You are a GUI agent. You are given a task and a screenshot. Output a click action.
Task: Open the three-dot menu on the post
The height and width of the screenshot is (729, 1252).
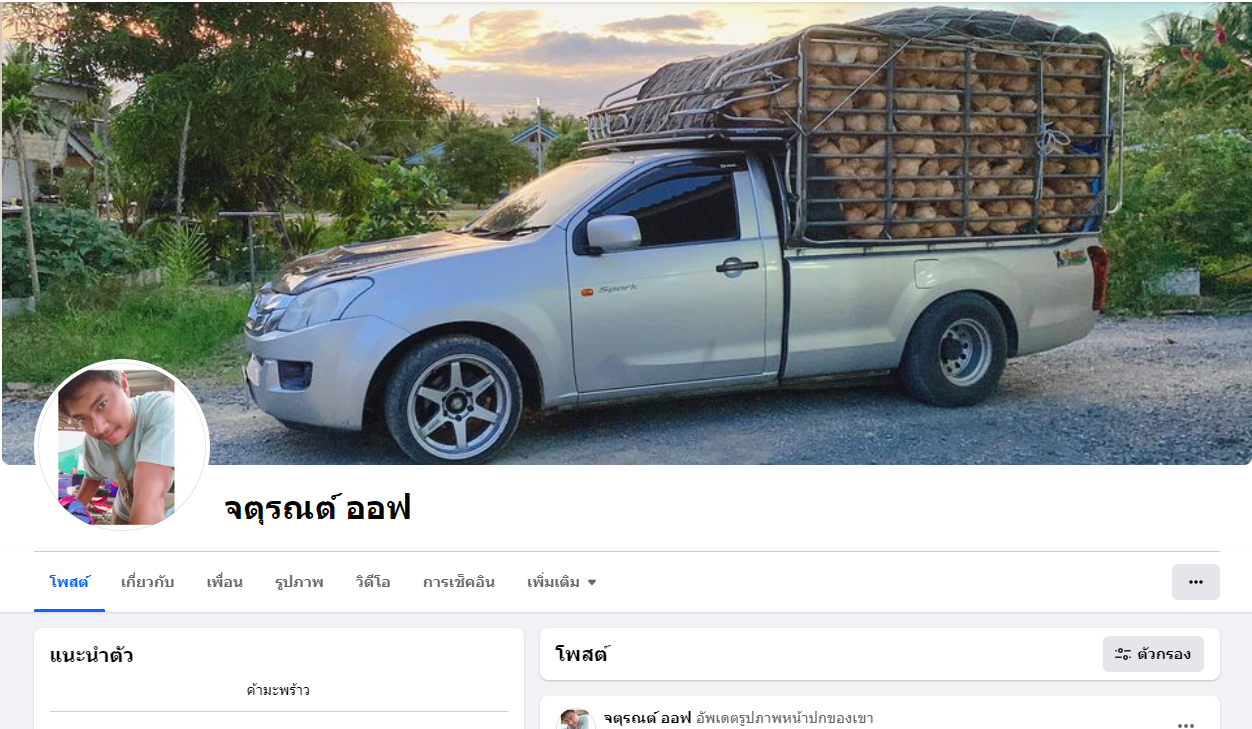[1186, 723]
